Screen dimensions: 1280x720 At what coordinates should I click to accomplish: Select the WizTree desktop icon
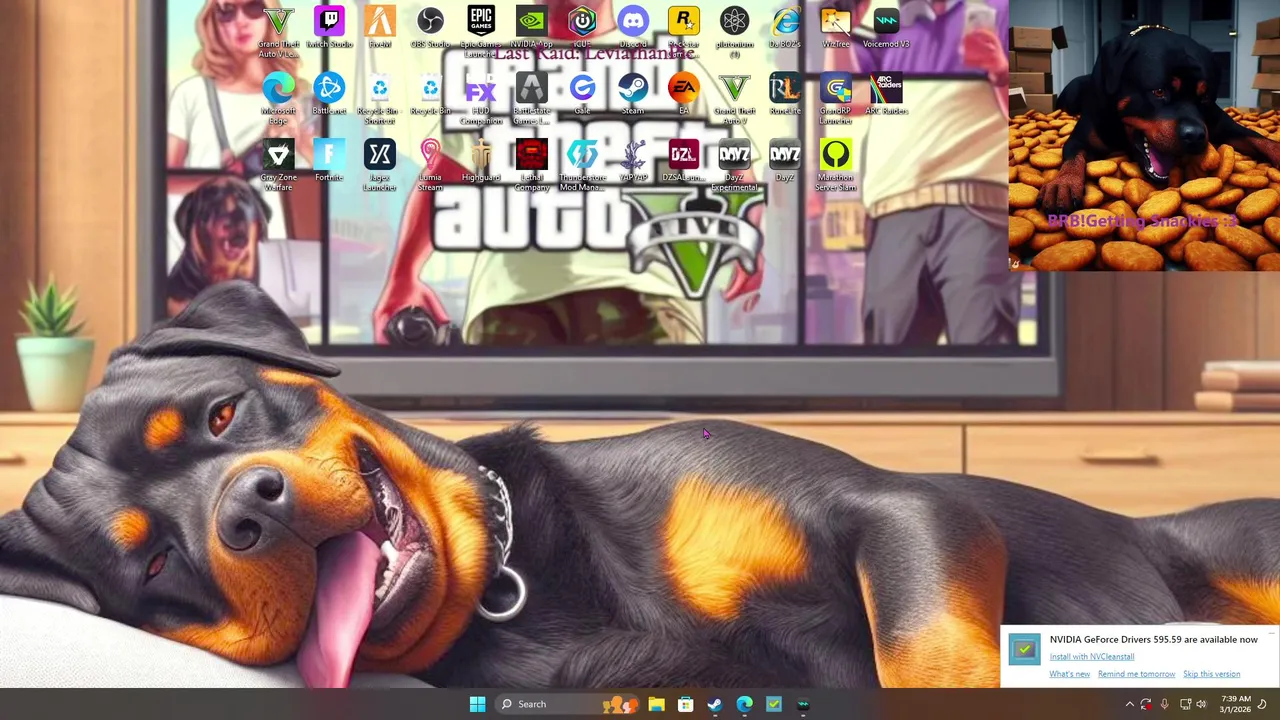click(835, 27)
